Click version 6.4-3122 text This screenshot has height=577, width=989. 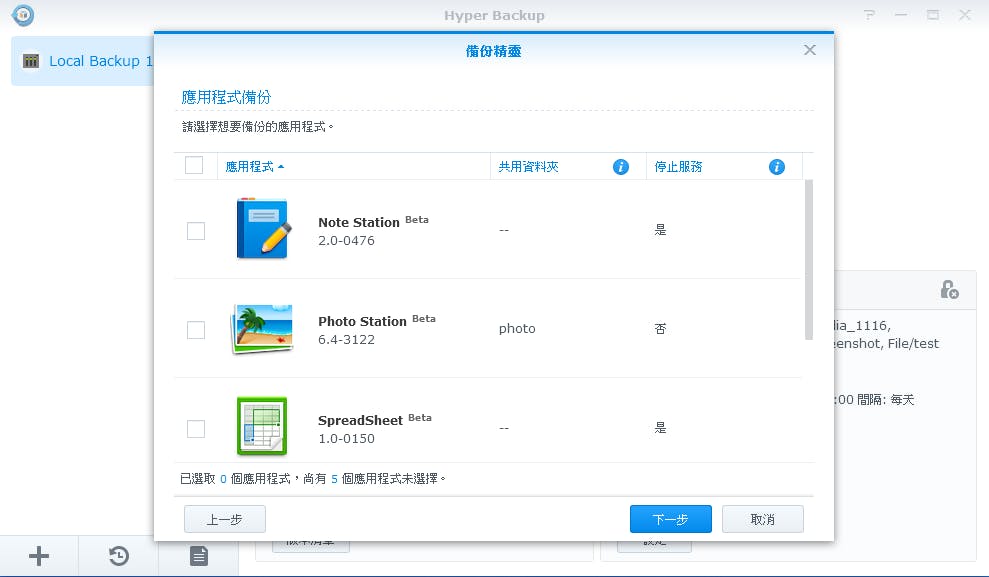click(x=346, y=340)
